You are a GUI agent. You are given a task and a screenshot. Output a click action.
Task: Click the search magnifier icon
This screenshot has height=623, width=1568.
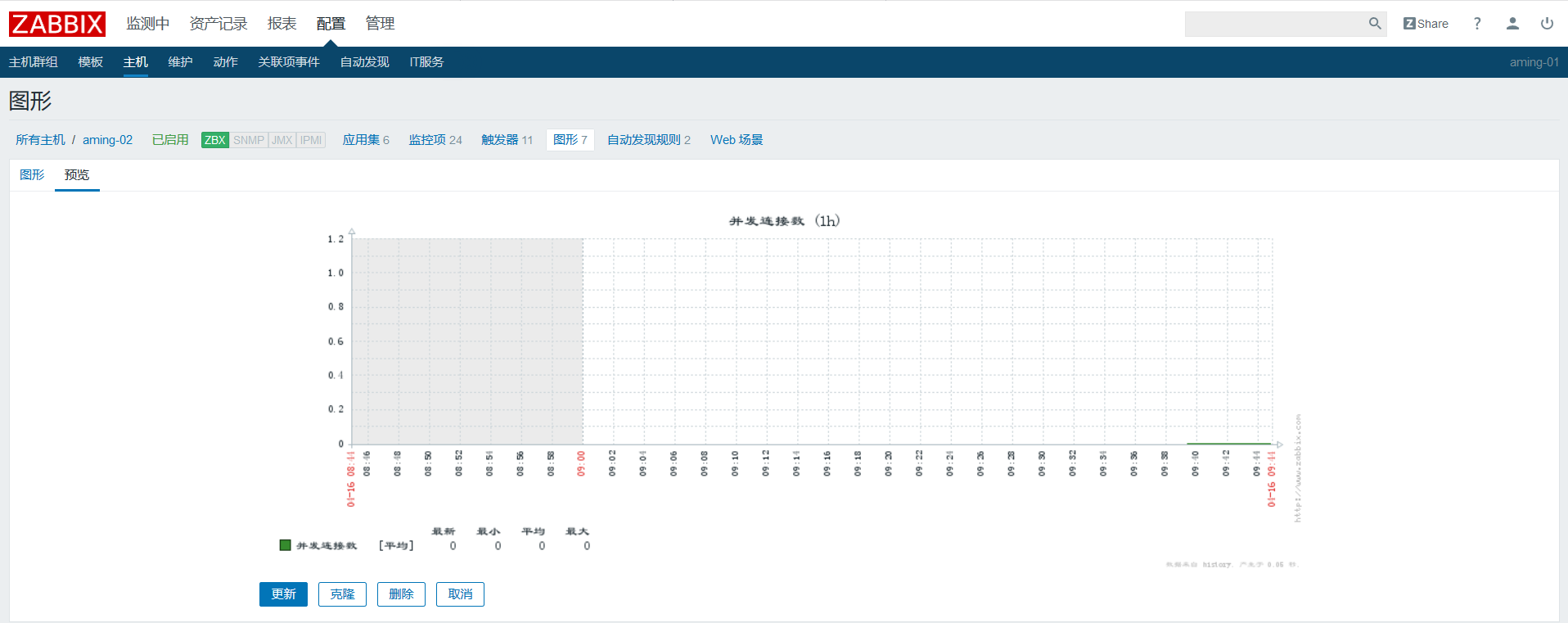pyautogui.click(x=1375, y=24)
